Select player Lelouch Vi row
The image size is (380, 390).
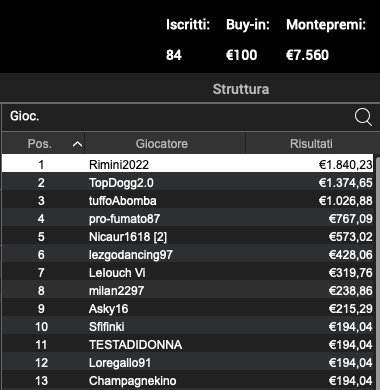coord(188,272)
